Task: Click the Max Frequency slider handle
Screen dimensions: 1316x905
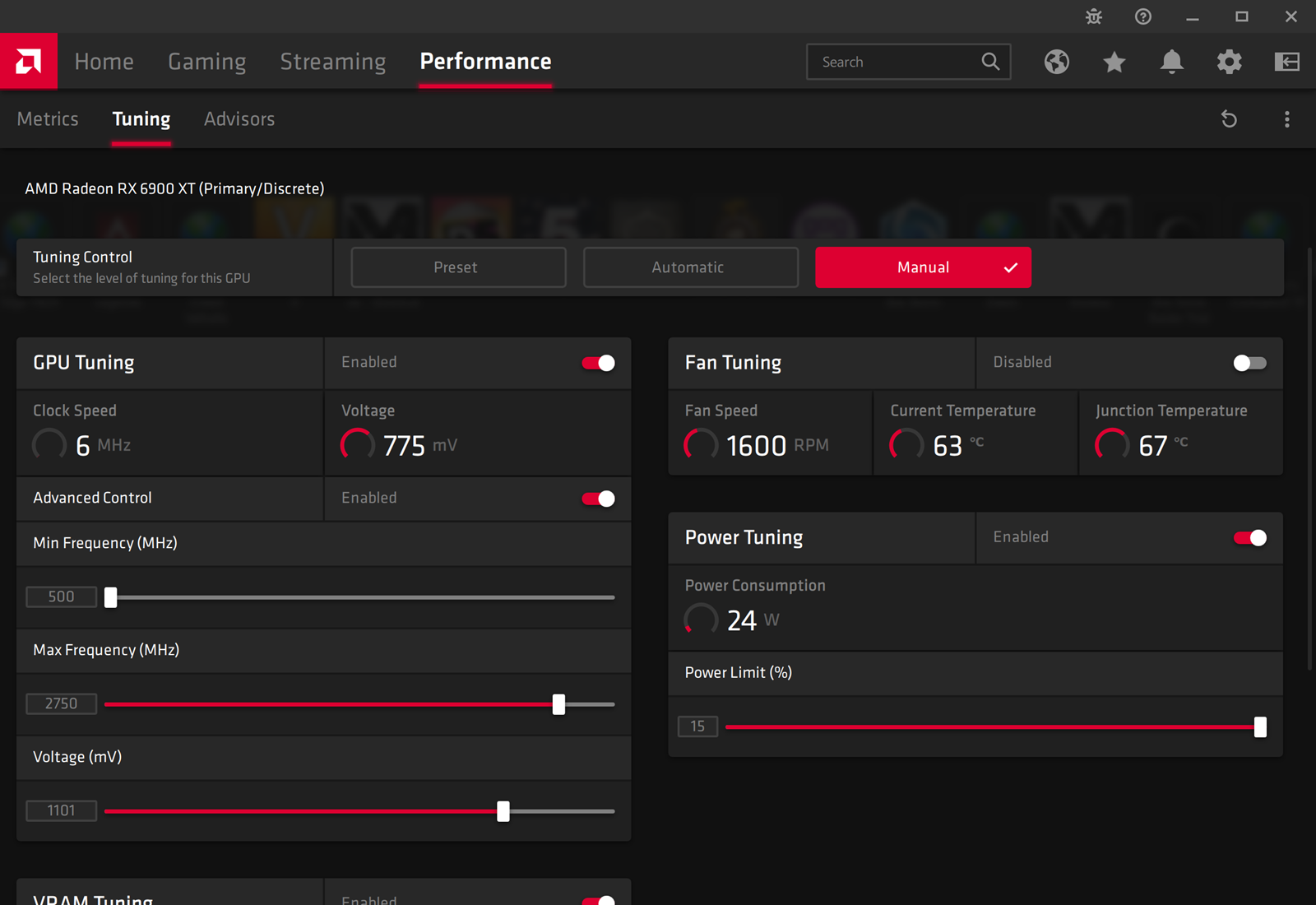Action: point(558,704)
